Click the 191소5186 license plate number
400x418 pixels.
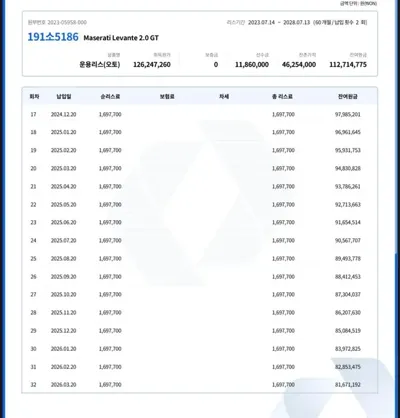coord(53,37)
